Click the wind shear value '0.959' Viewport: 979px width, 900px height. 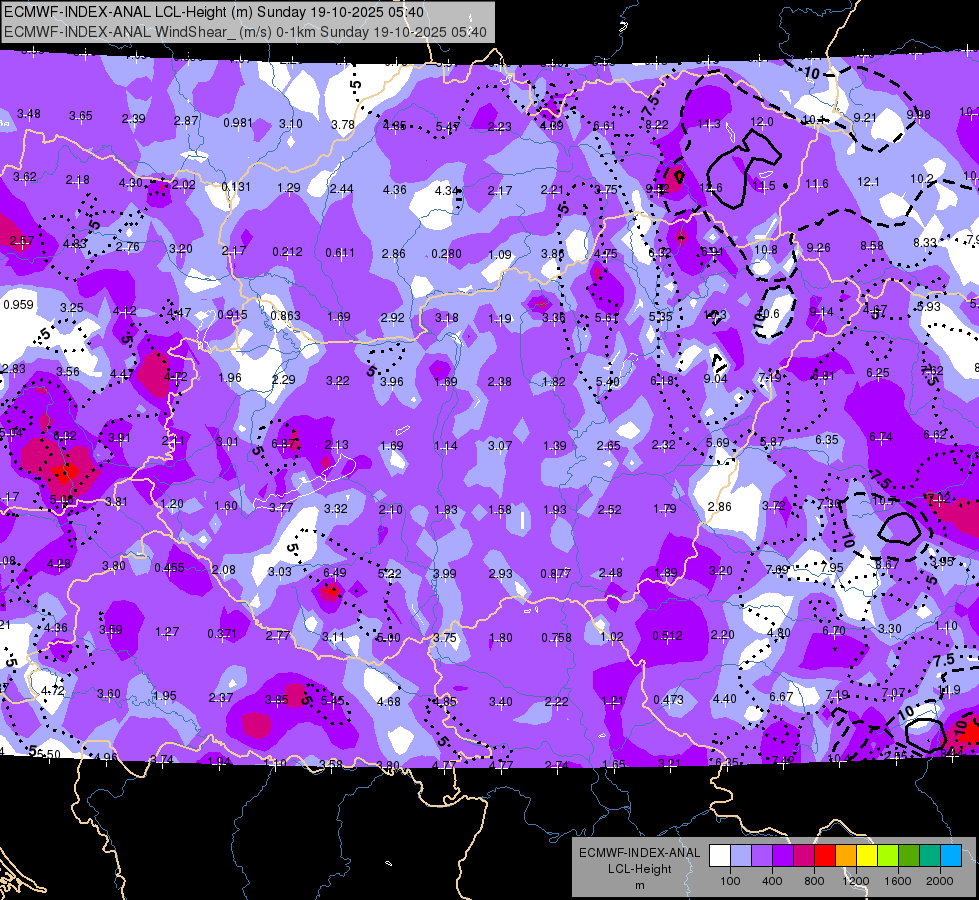pos(19,305)
